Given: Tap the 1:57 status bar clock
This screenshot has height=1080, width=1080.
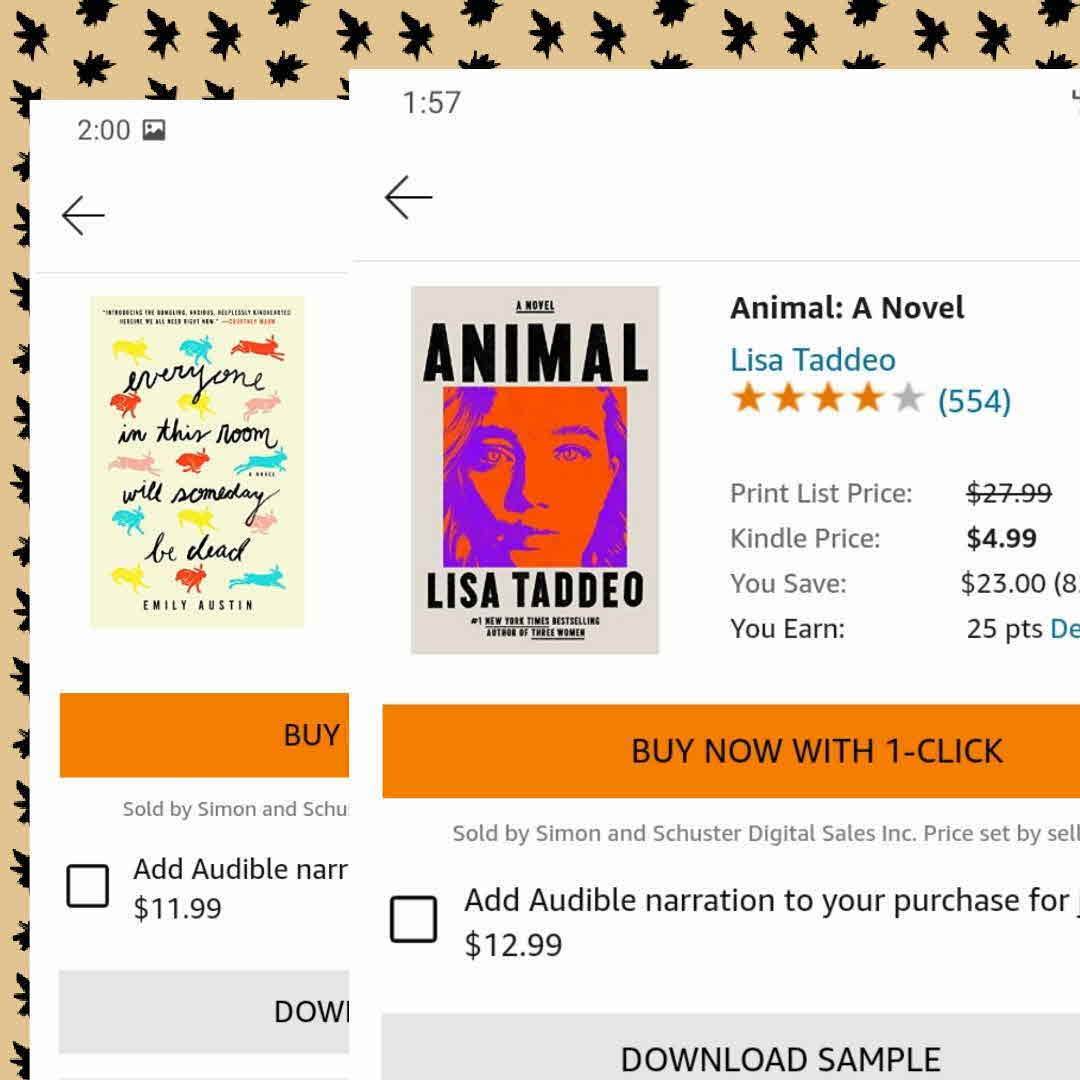Looking at the screenshot, I should point(431,102).
